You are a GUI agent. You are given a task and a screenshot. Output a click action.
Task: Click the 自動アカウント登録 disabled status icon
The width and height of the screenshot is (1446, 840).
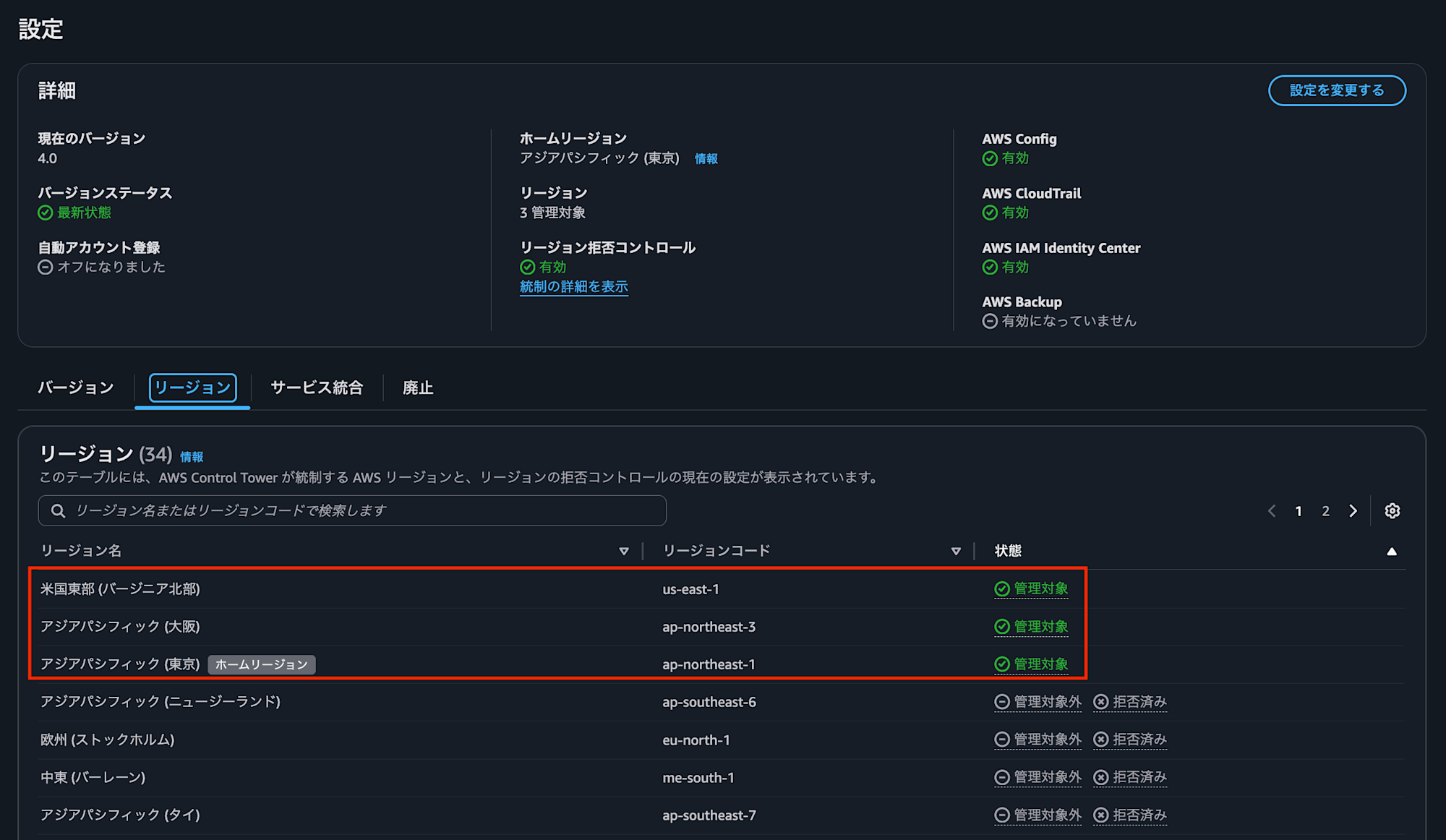[45, 267]
